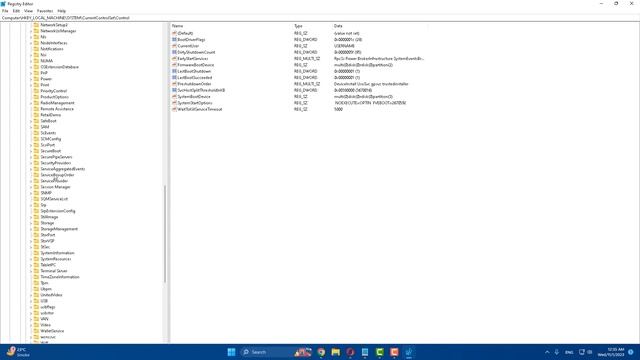The height and width of the screenshot is (360, 640).
Task: Click the tree pane vertical scrollbar
Action: pyautogui.click(x=165, y=234)
